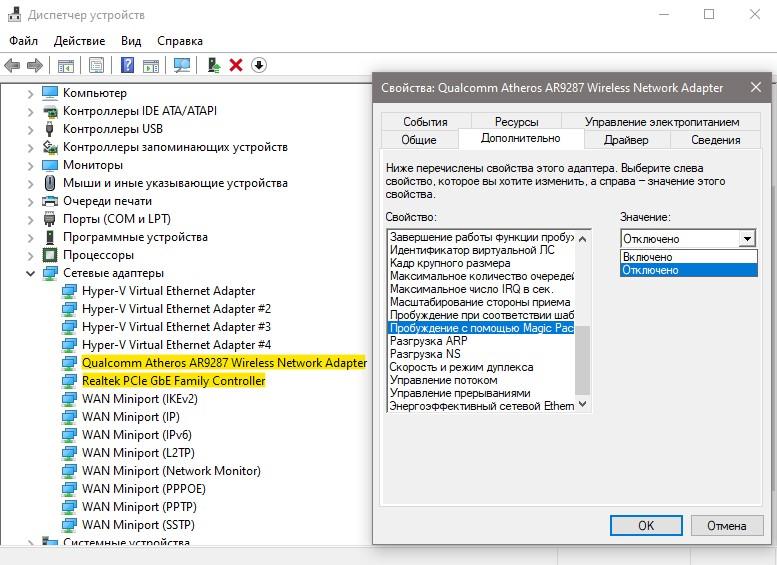Click the Show/hide console tree icon
777x565 pixels.
coord(65,65)
